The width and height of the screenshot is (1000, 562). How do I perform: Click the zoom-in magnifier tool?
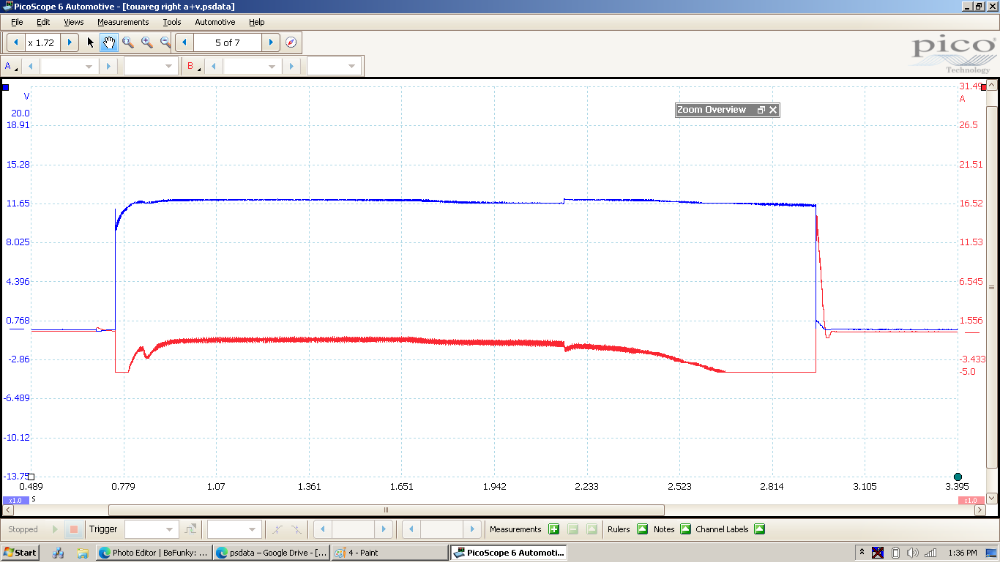click(147, 43)
